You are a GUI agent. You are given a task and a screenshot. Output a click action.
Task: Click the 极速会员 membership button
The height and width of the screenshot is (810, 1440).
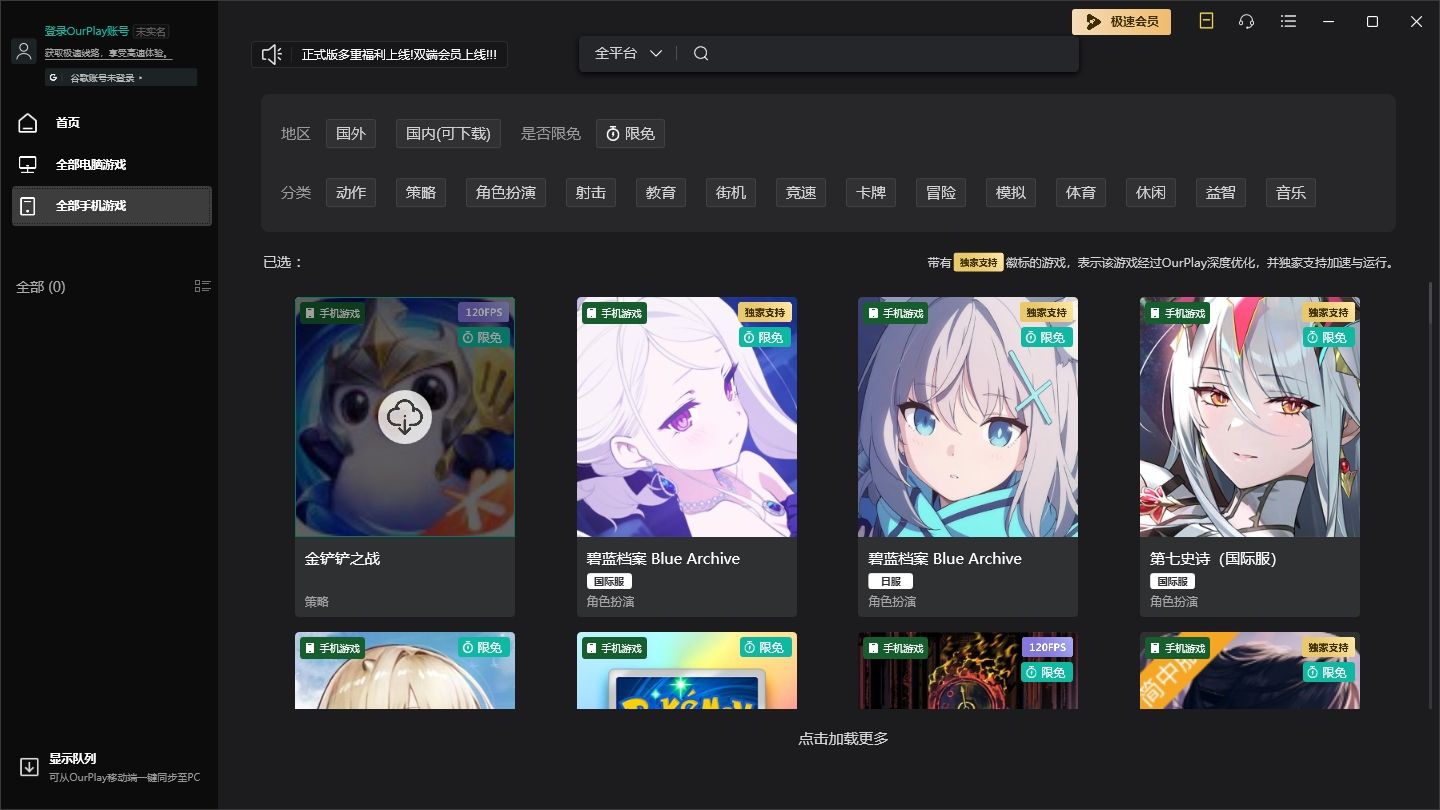(x=1121, y=21)
